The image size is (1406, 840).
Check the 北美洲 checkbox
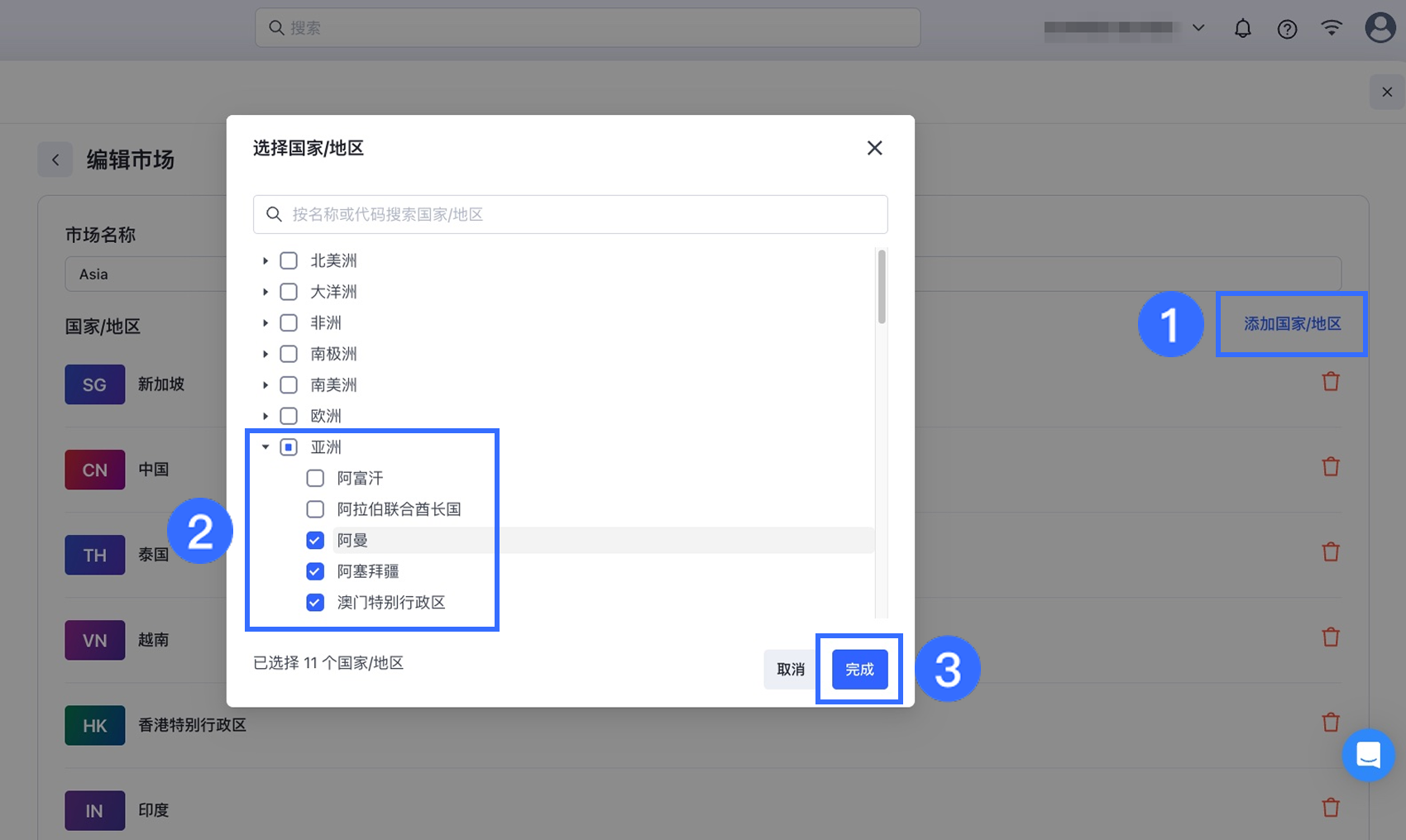[x=289, y=260]
